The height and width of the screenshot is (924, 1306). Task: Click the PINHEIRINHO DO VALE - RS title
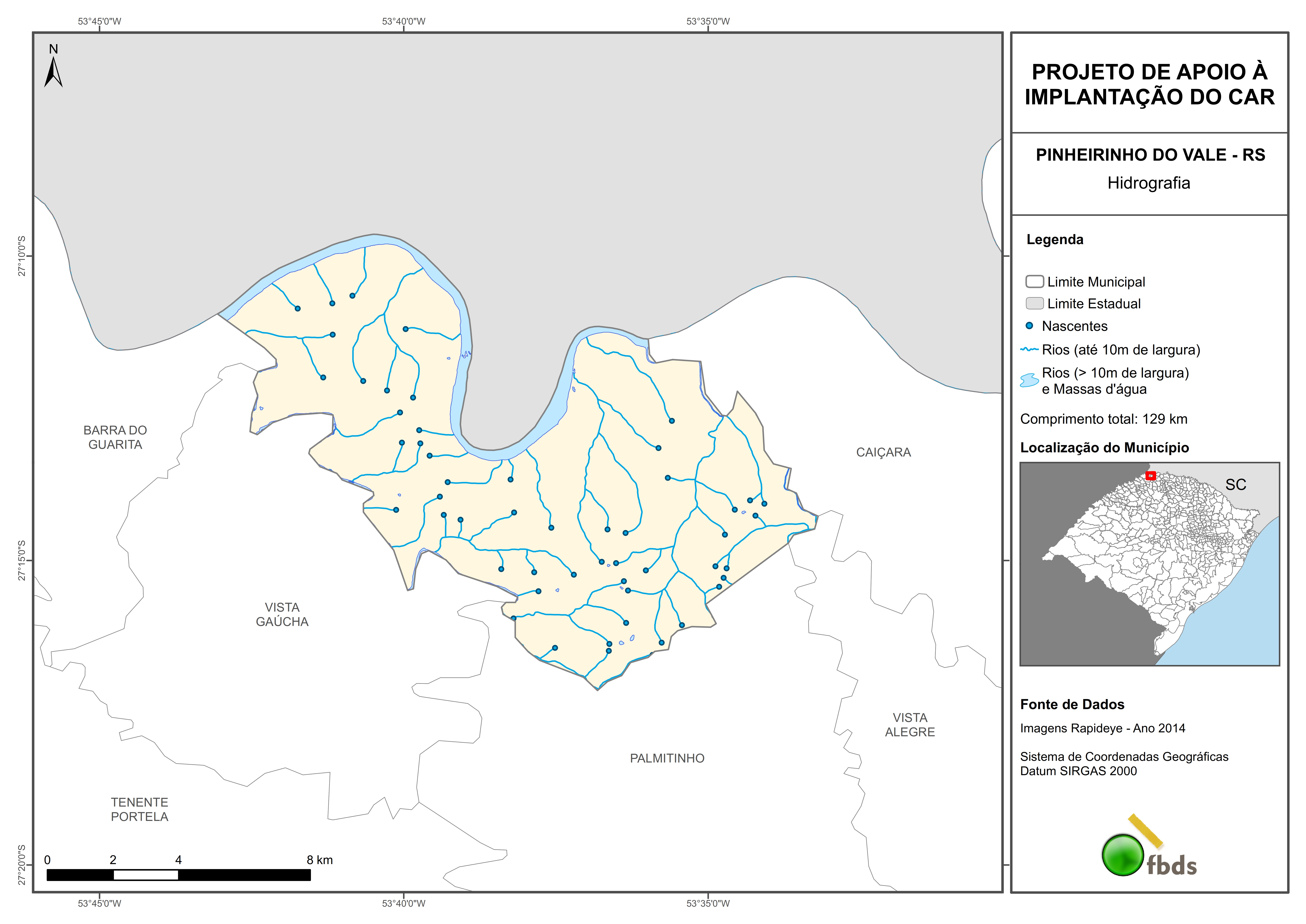(1149, 155)
